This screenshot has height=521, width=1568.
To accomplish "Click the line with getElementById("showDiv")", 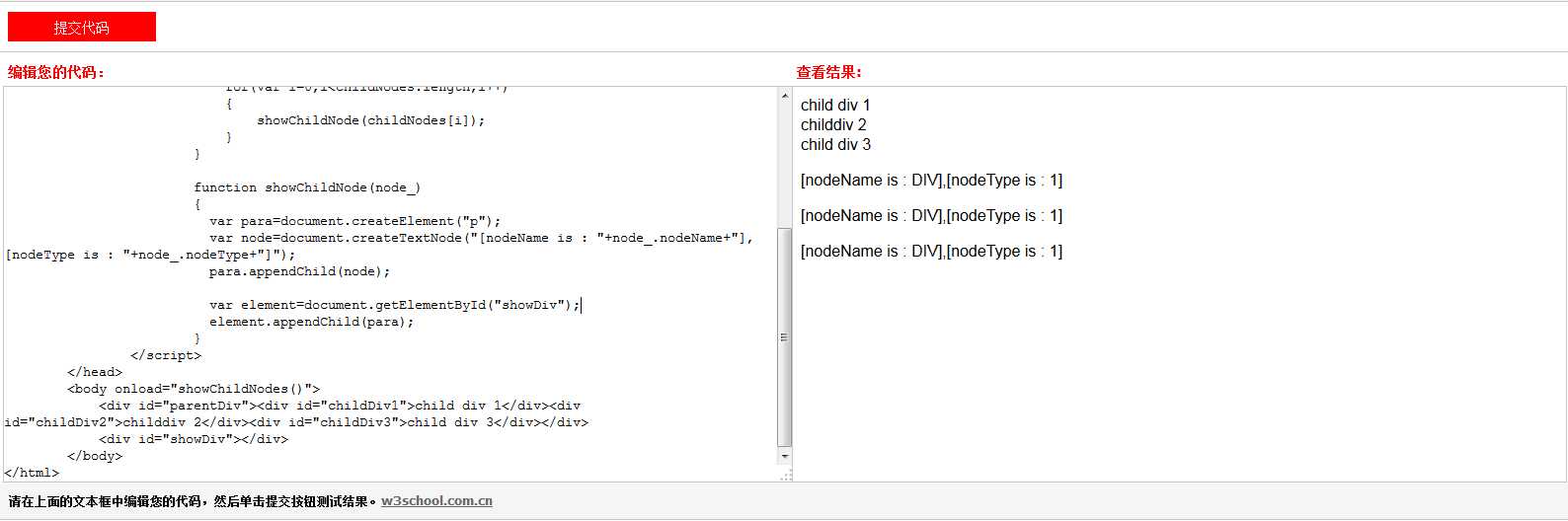I will click(x=395, y=305).
